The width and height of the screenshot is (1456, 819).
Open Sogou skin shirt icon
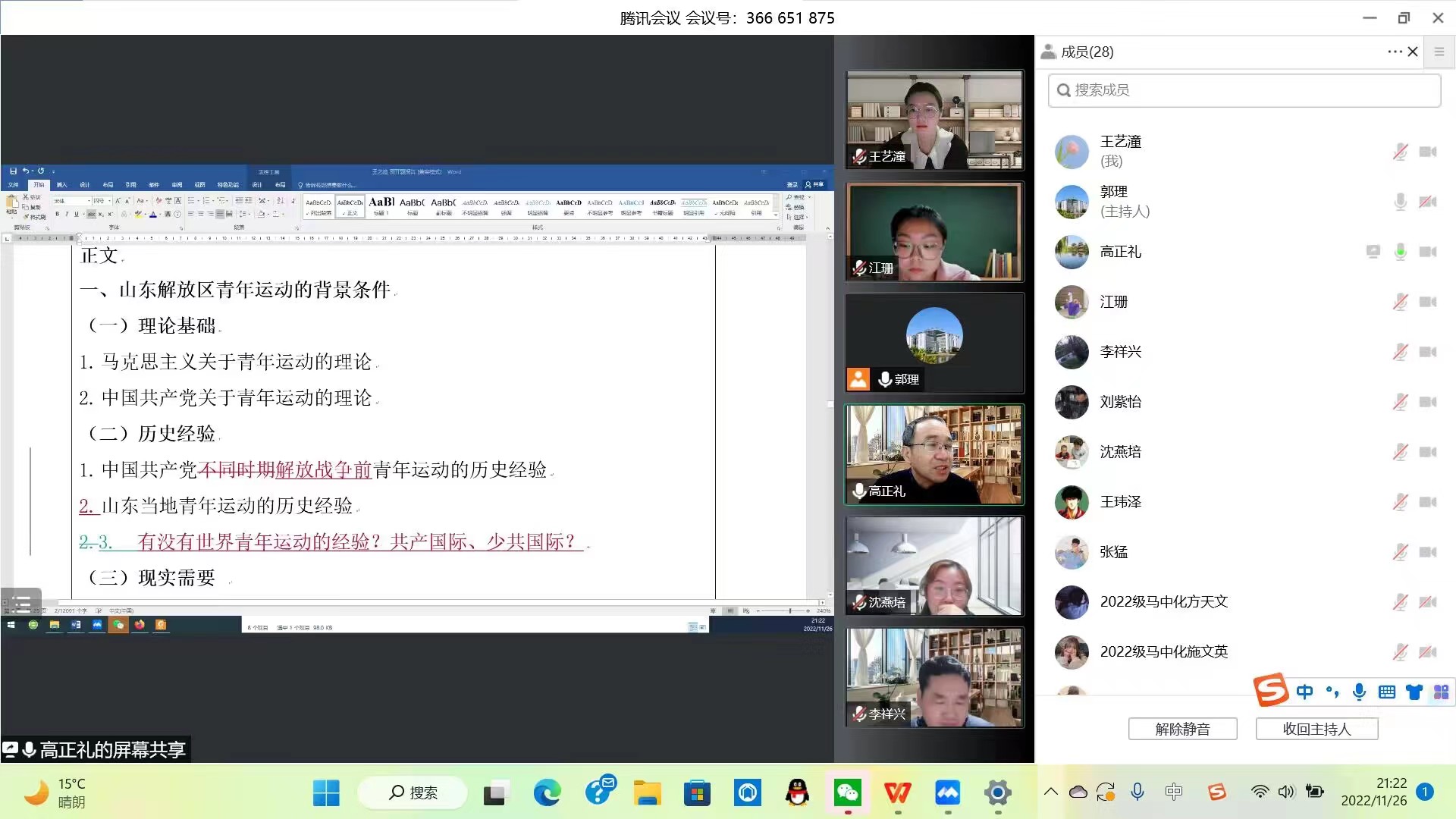[x=1414, y=692]
